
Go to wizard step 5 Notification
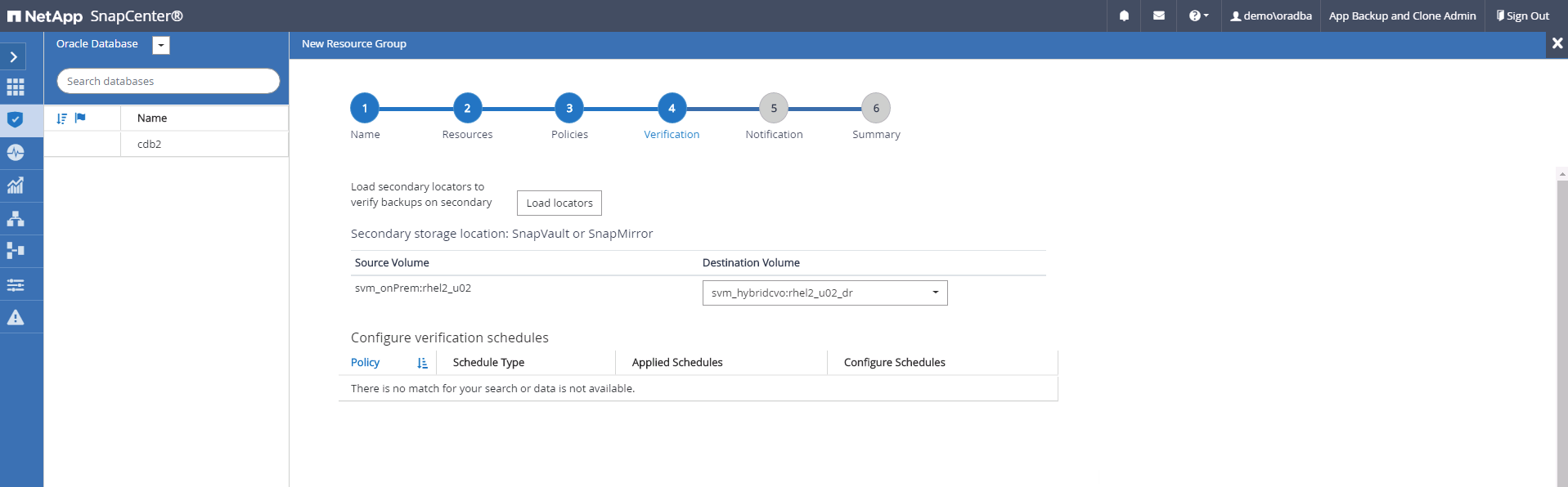pyautogui.click(x=774, y=108)
